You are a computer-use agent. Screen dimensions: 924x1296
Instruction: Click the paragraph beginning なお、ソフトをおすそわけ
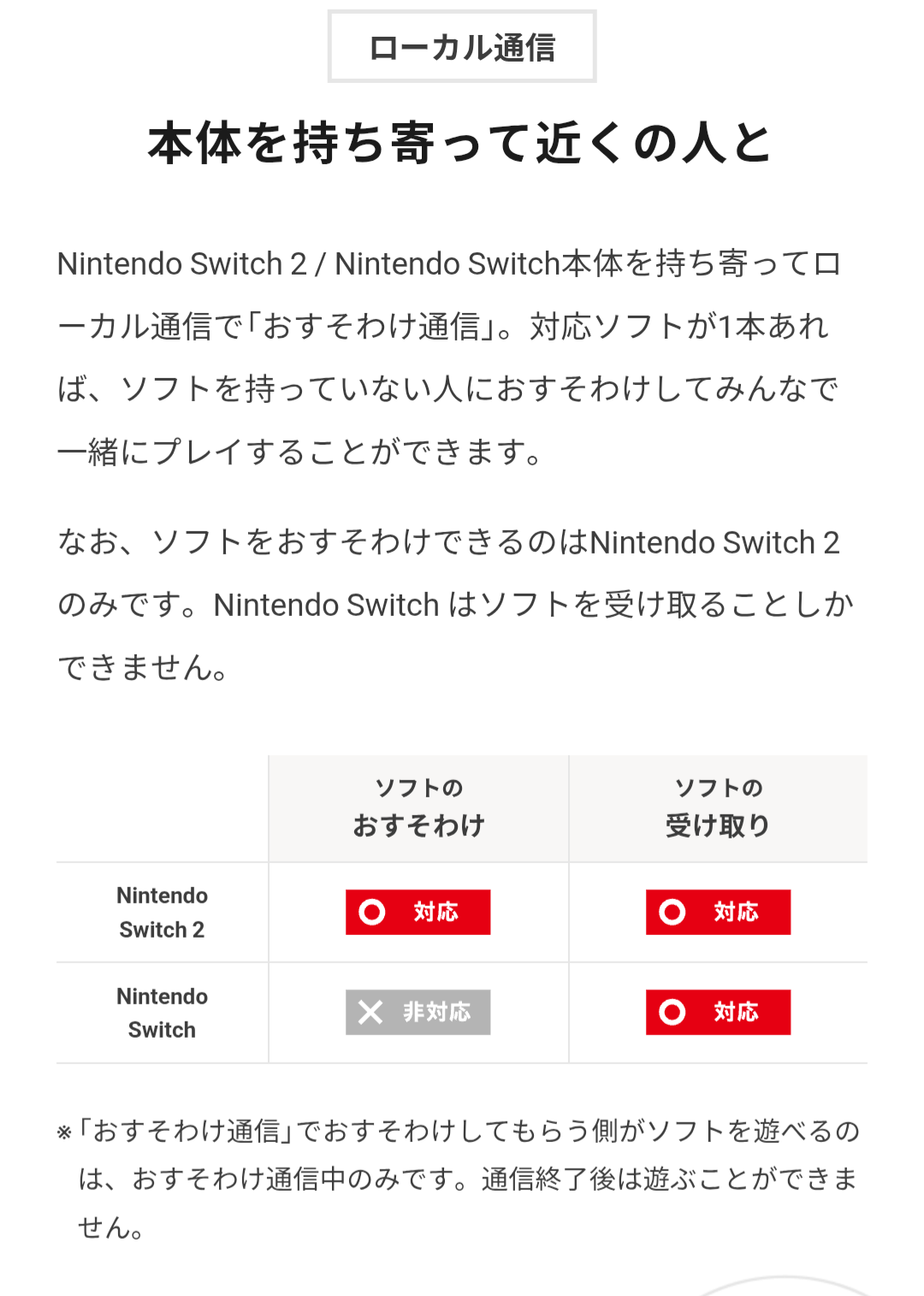pyautogui.click(x=455, y=605)
